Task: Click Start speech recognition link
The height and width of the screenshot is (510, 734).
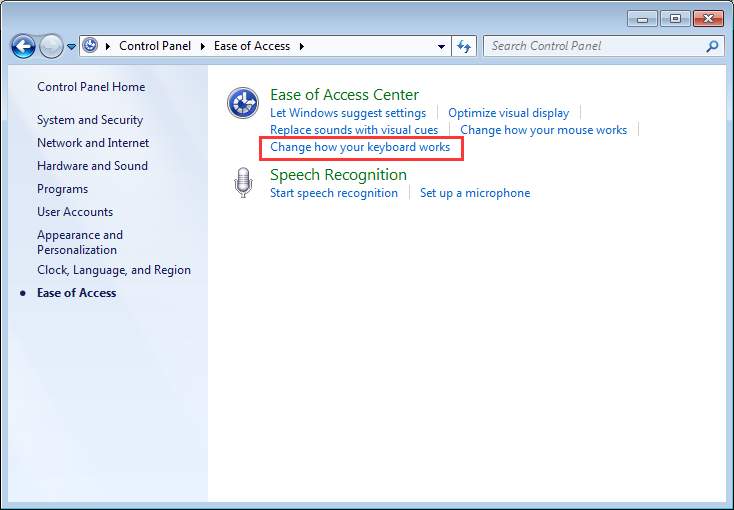Action: tap(334, 193)
